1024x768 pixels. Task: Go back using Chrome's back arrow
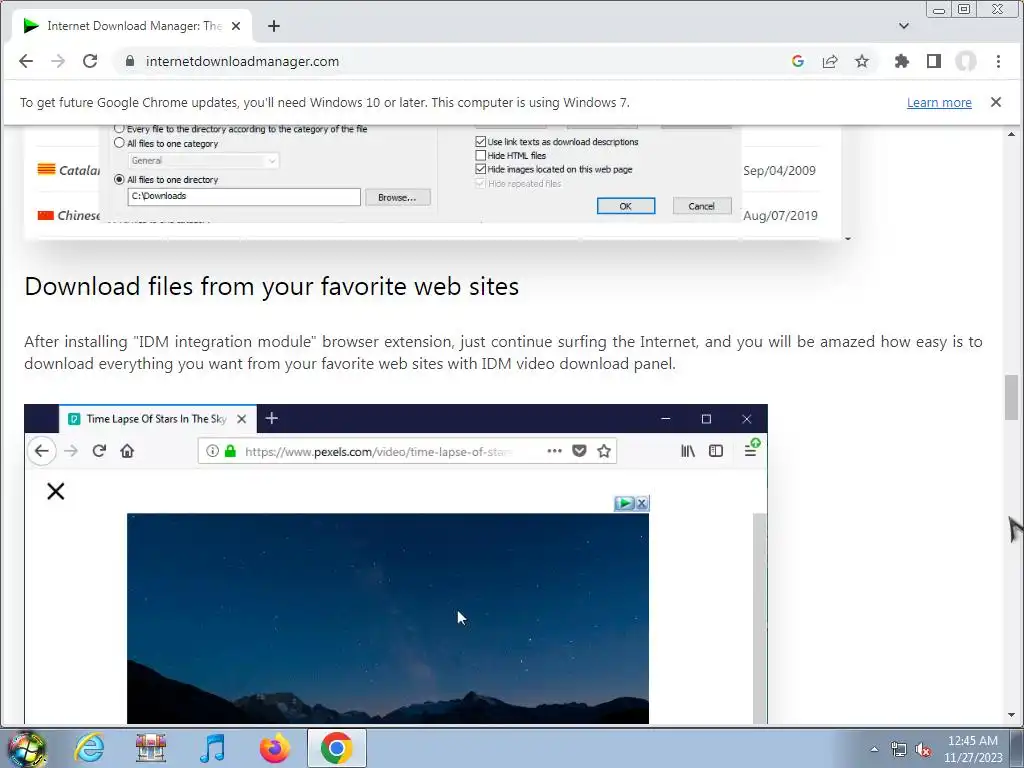coord(26,61)
